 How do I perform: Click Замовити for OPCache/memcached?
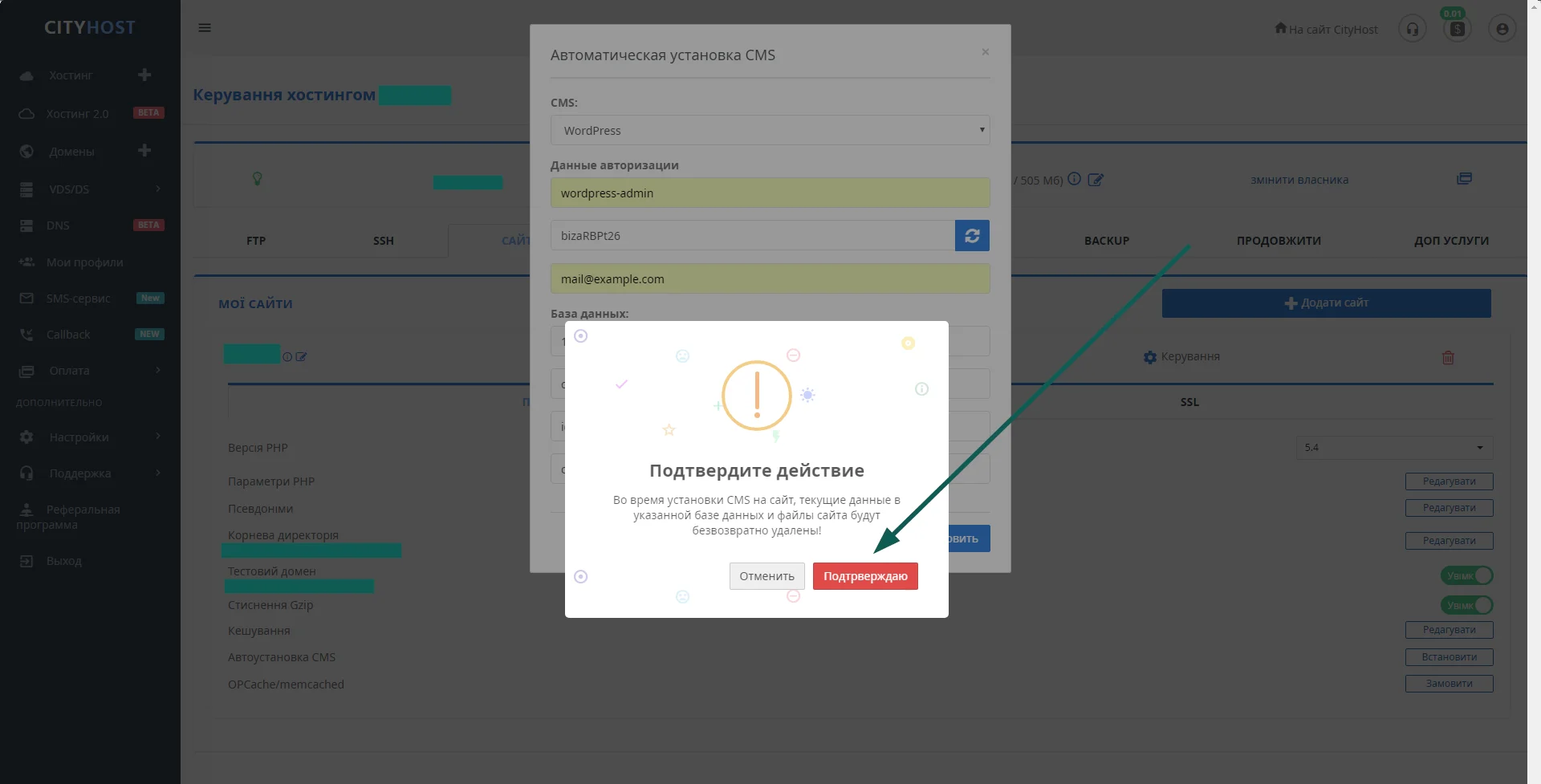(x=1449, y=684)
